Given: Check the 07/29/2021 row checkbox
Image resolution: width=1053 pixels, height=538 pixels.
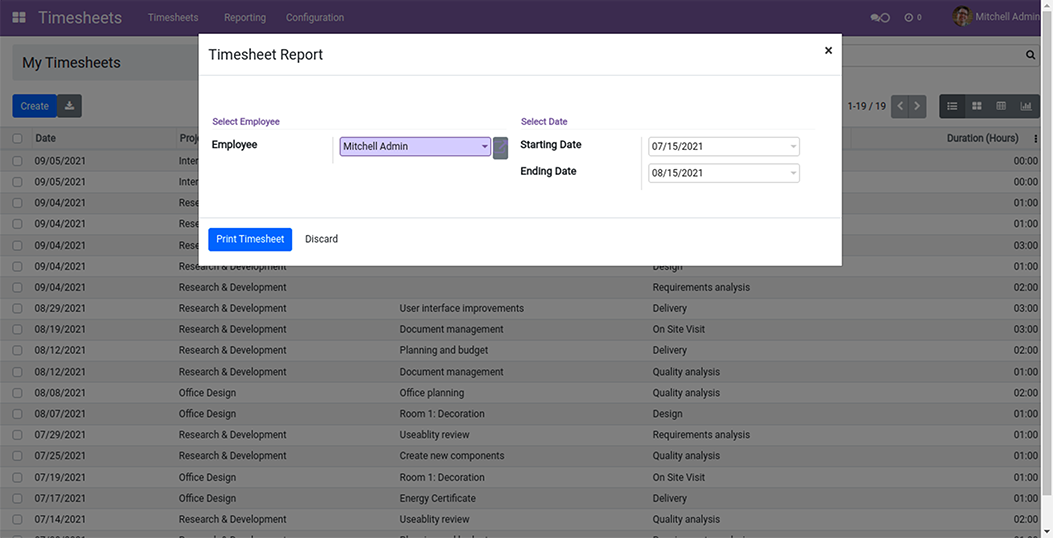Looking at the screenshot, I should click(17, 435).
